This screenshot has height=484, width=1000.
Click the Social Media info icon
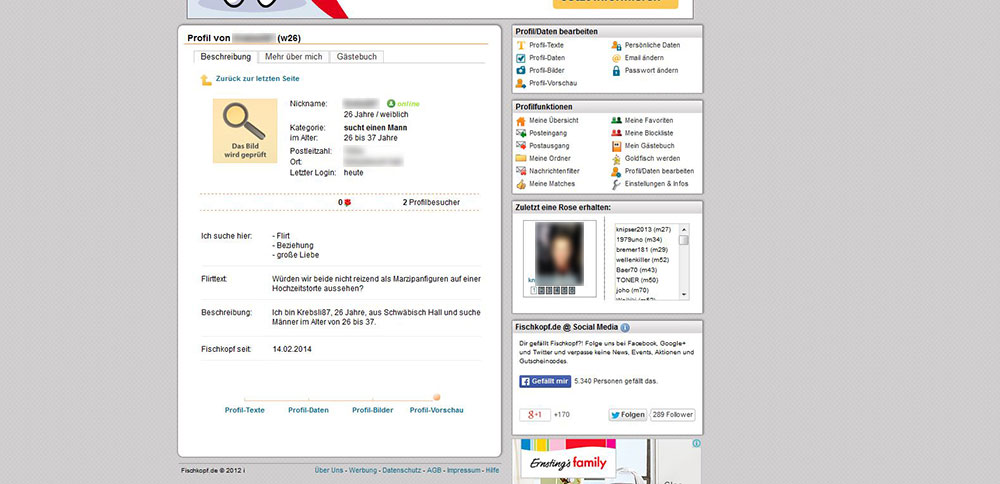625,327
